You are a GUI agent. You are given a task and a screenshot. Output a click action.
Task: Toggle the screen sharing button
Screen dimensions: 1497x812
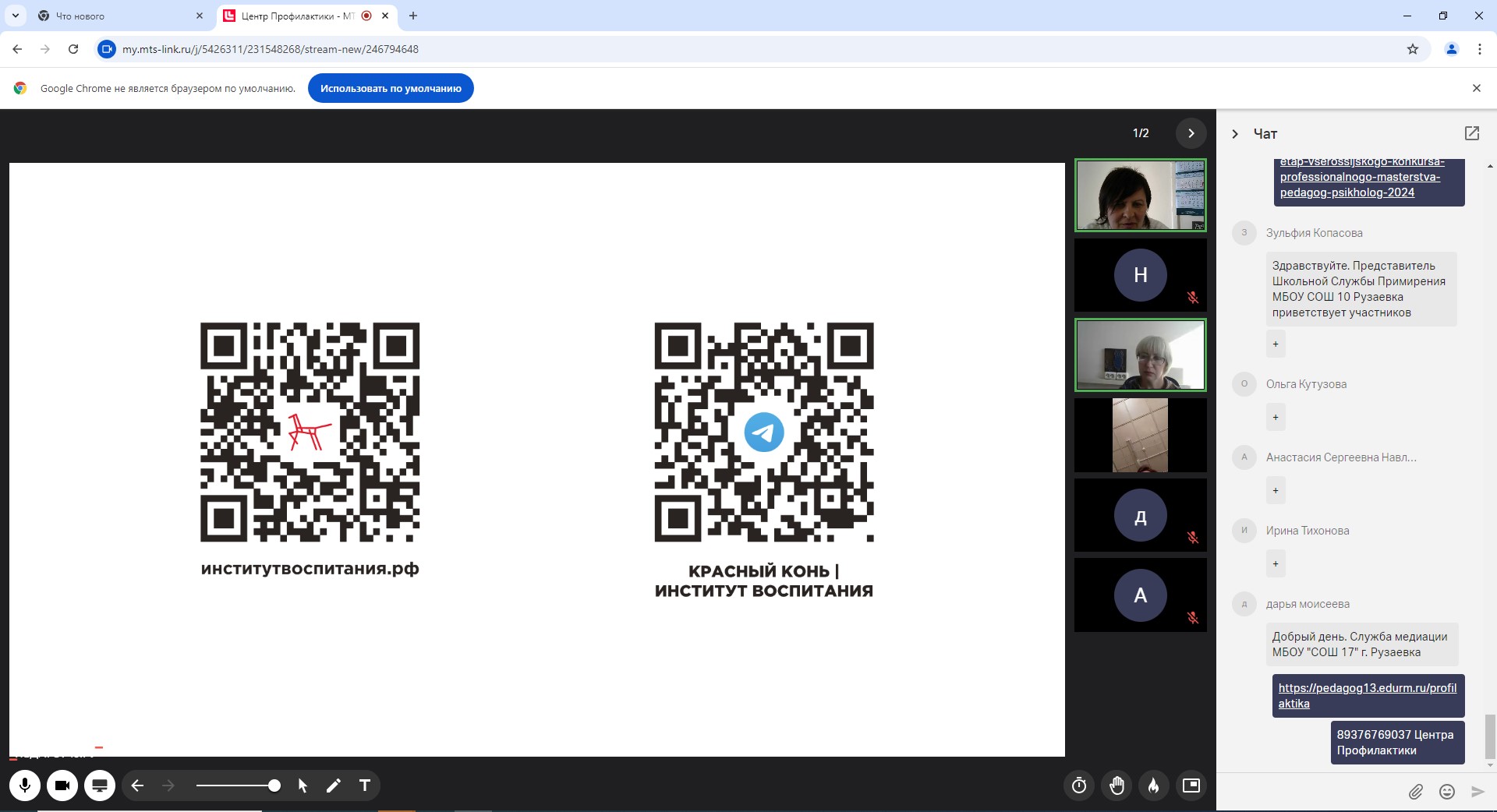tap(100, 786)
